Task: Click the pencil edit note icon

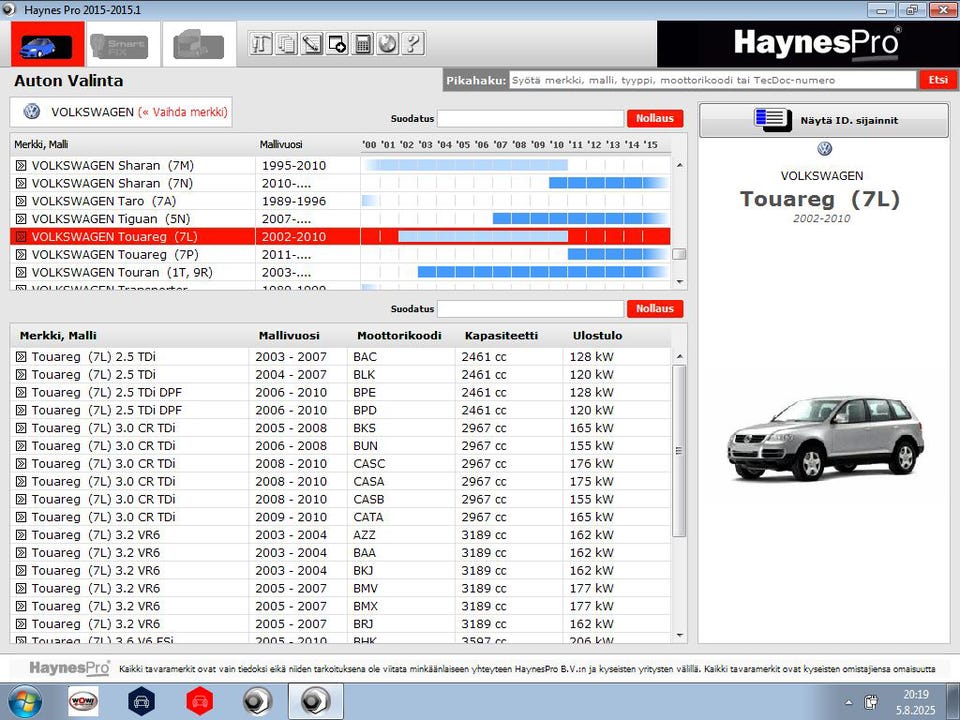Action: [312, 44]
